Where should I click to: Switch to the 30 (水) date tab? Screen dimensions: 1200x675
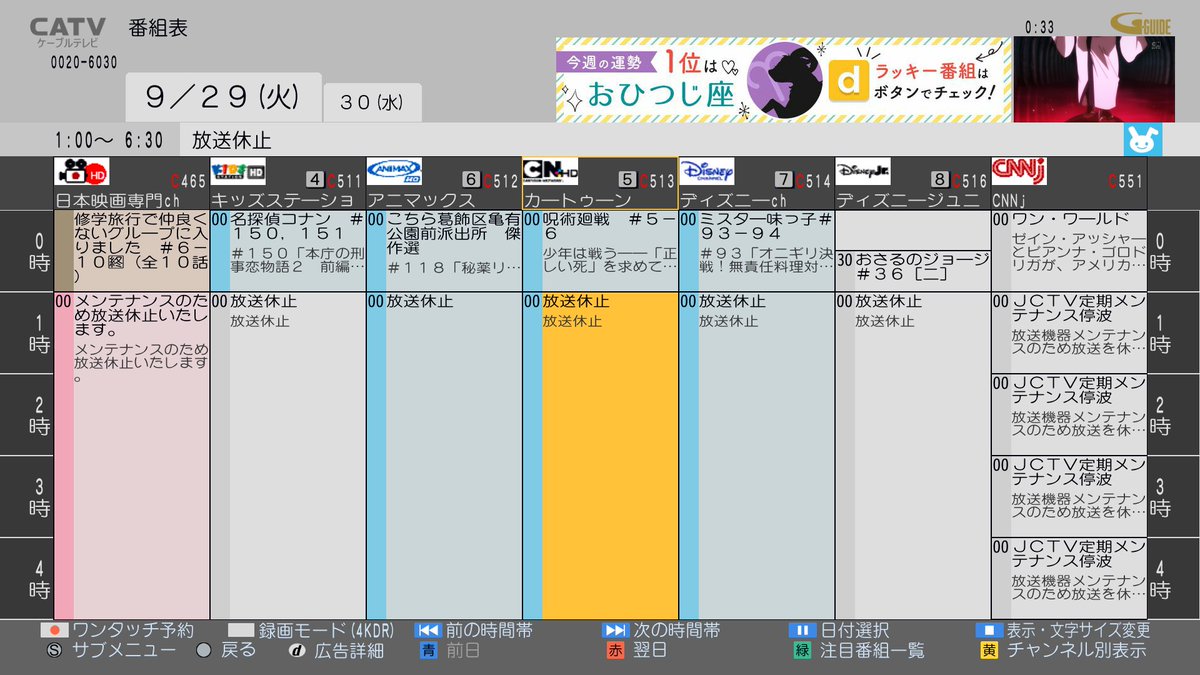pyautogui.click(x=372, y=102)
